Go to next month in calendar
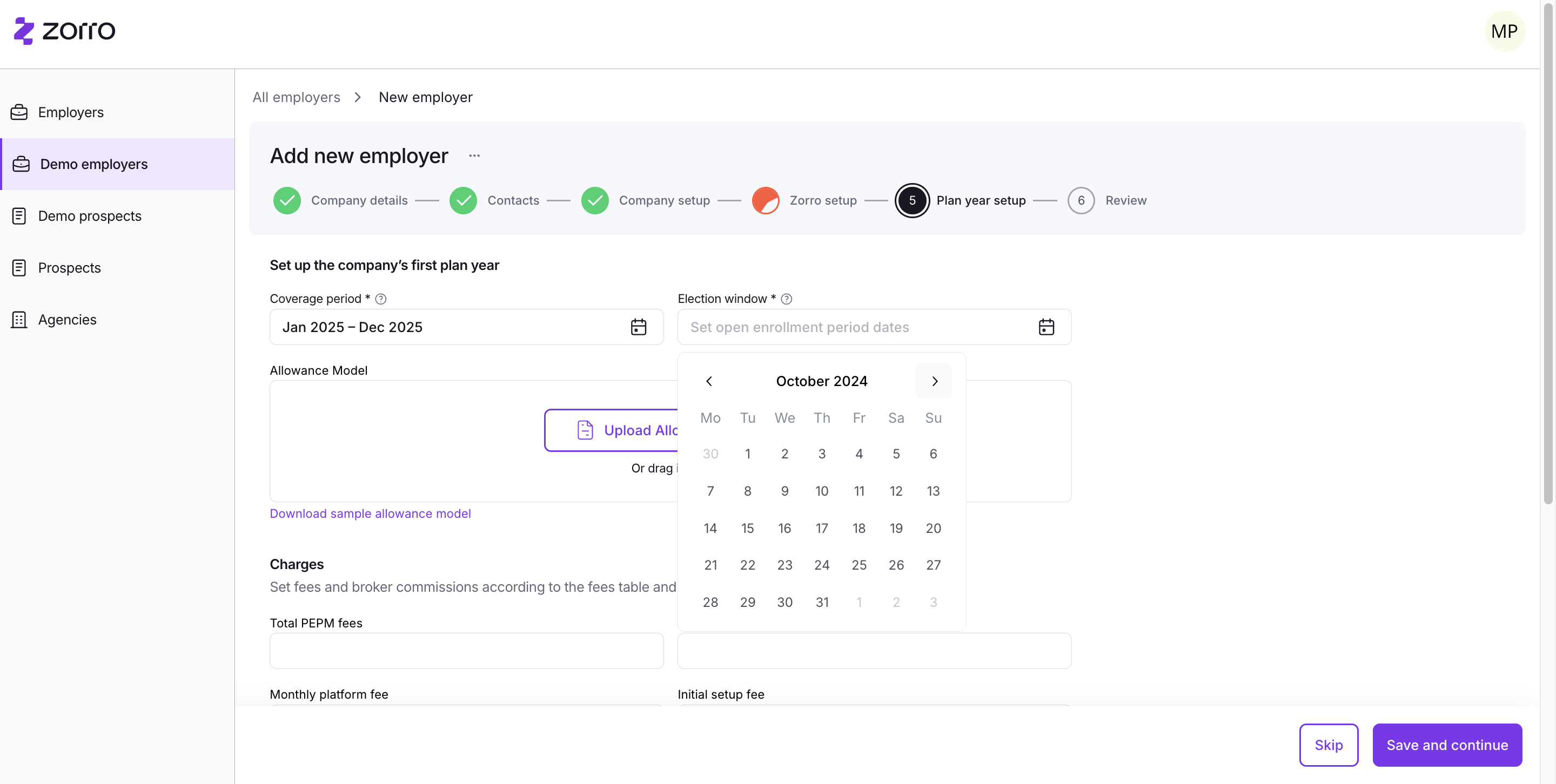The width and height of the screenshot is (1556, 784). (934, 381)
